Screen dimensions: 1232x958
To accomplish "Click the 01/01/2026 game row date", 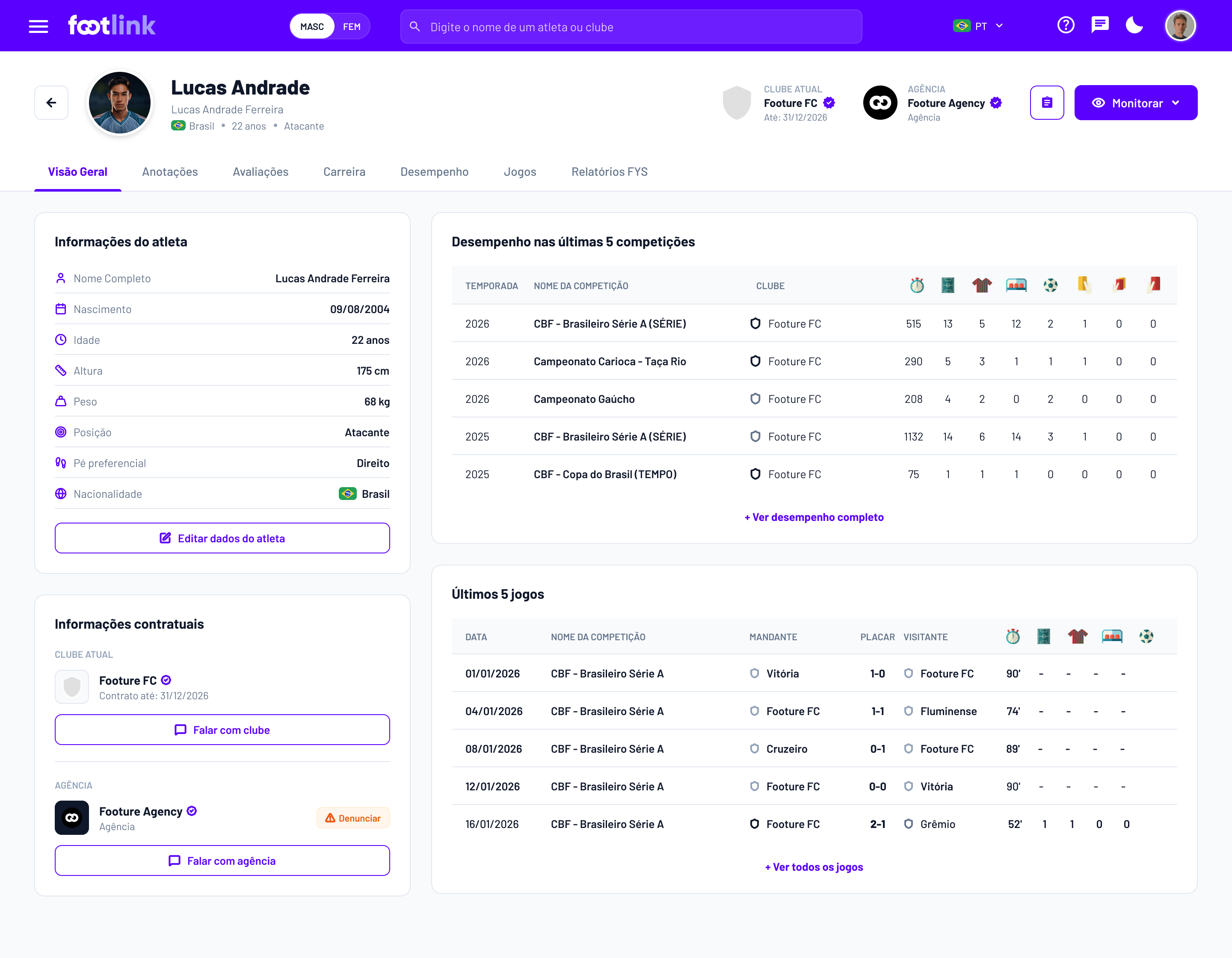I will tap(492, 674).
